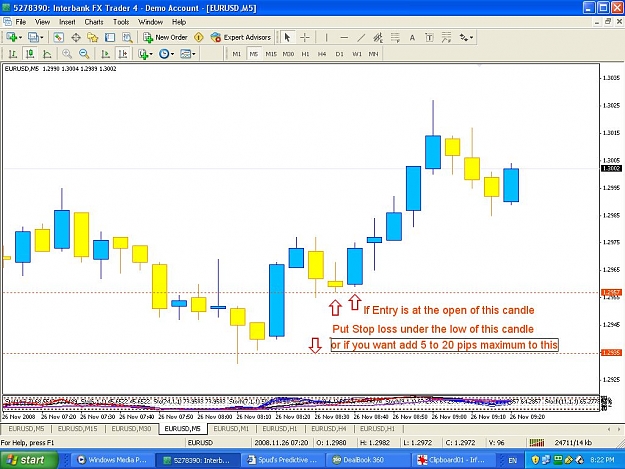Open the Charts menu
This screenshot has width=625, height=469.
(x=94, y=22)
